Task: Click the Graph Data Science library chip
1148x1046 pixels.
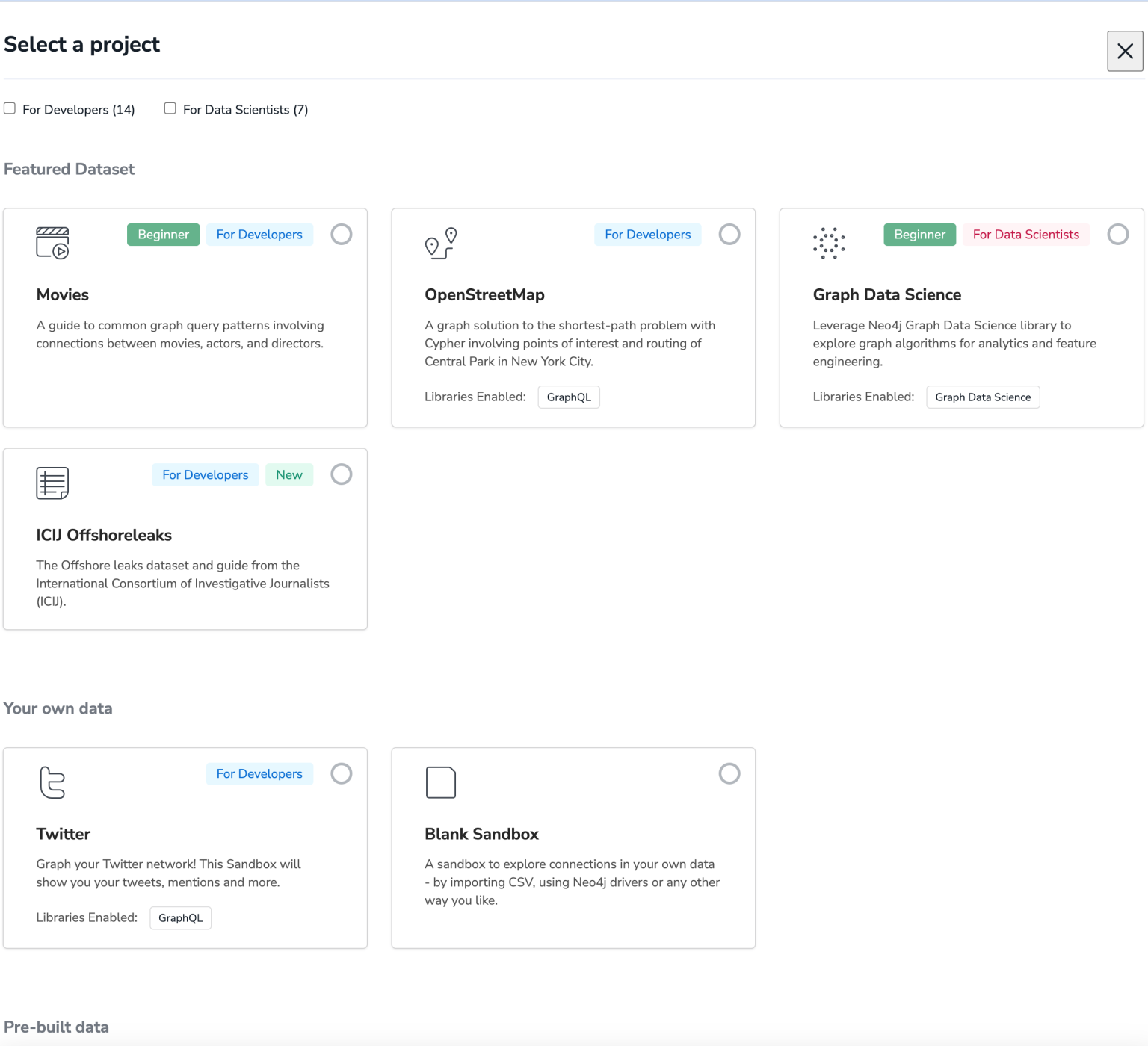Action: [983, 397]
